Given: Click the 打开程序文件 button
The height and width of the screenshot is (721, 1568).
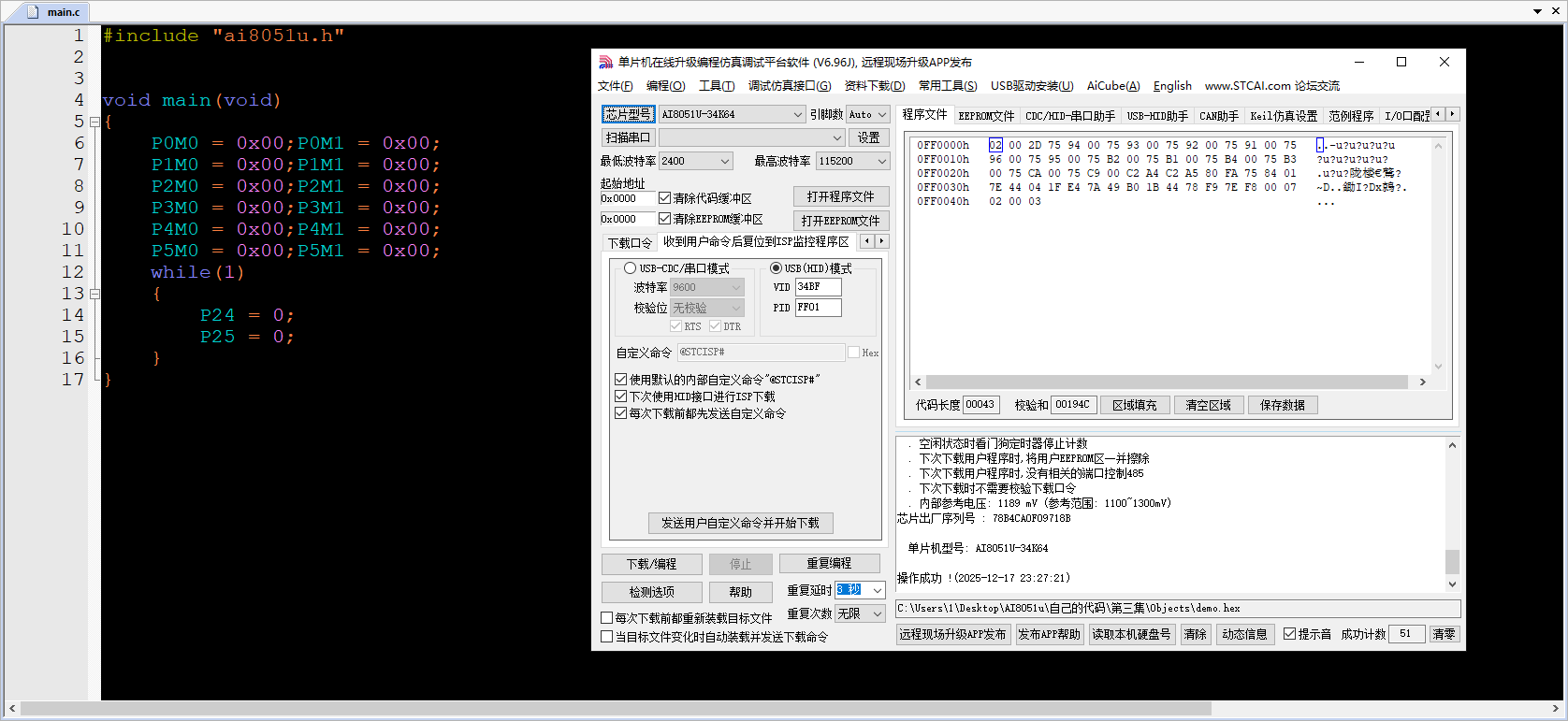Looking at the screenshot, I should (x=840, y=196).
